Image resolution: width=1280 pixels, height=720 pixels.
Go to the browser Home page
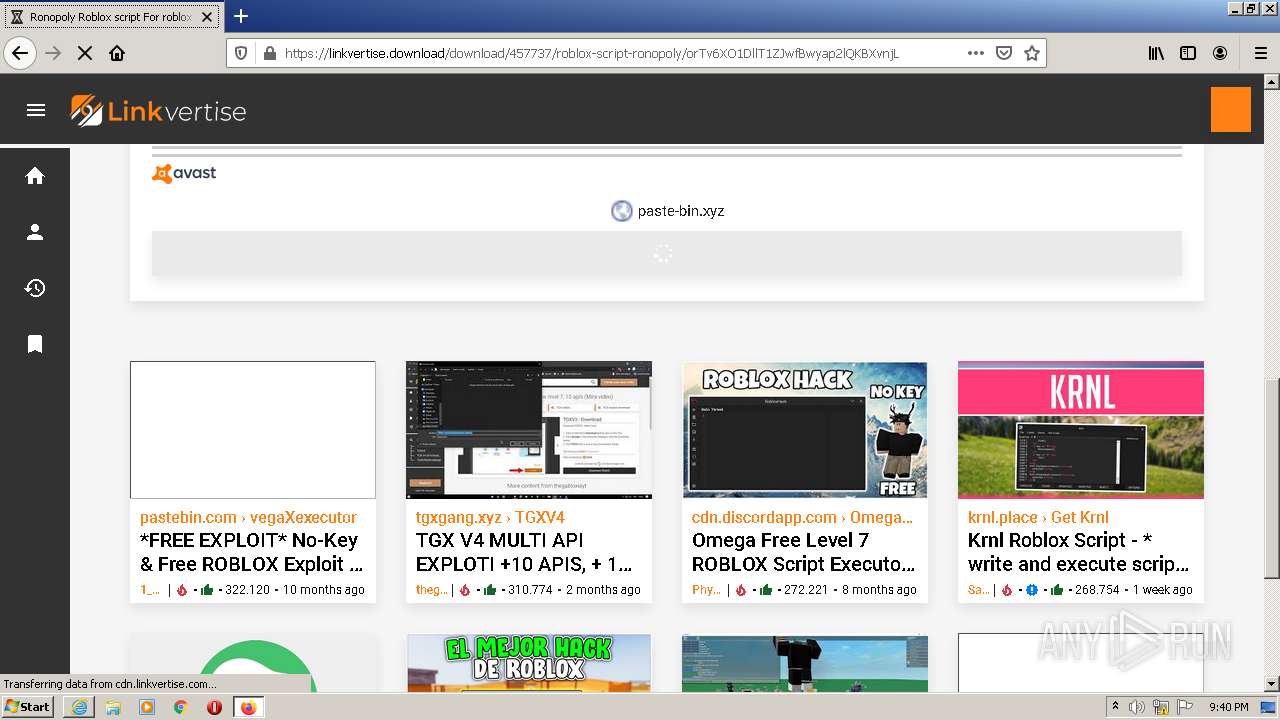click(x=117, y=53)
